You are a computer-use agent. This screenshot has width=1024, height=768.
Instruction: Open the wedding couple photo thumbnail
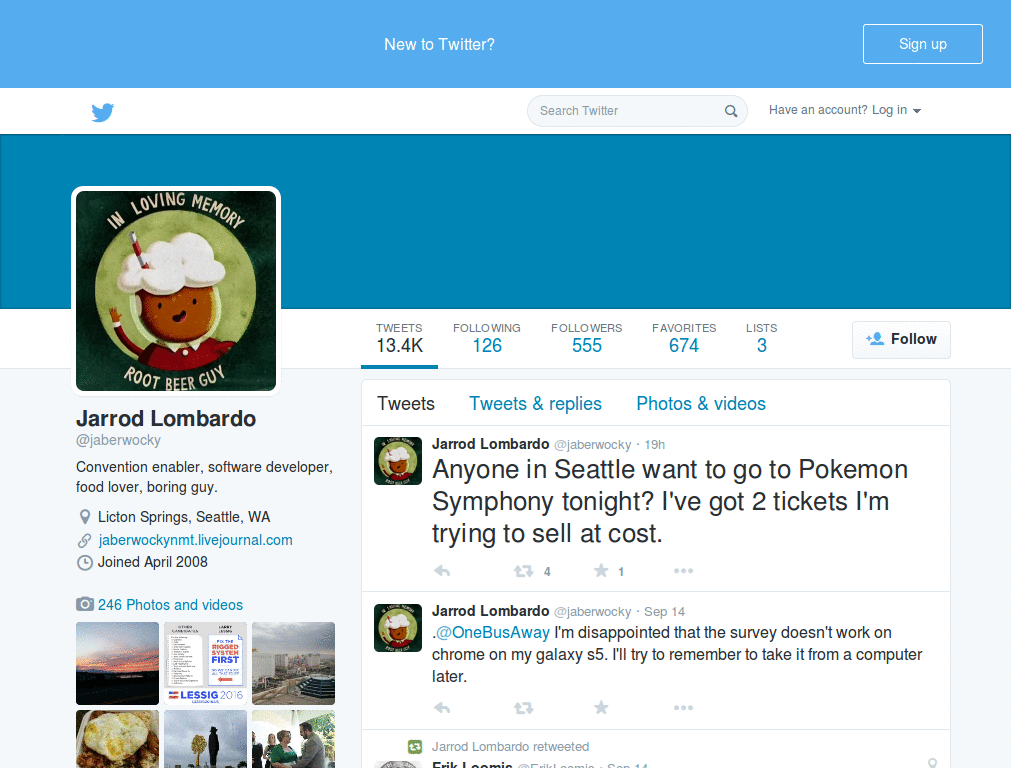click(293, 739)
